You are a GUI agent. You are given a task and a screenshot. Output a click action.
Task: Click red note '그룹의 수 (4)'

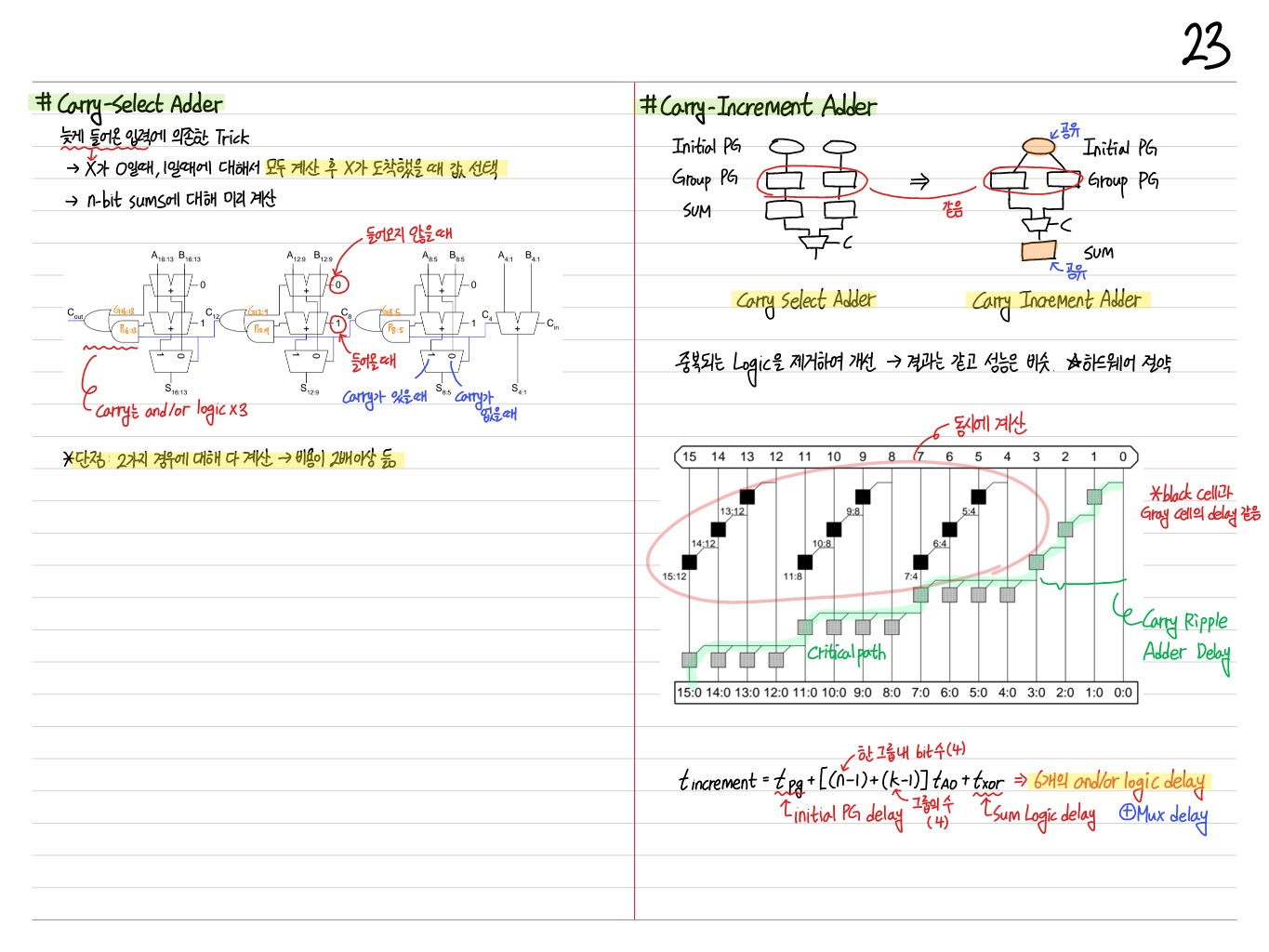(x=933, y=812)
